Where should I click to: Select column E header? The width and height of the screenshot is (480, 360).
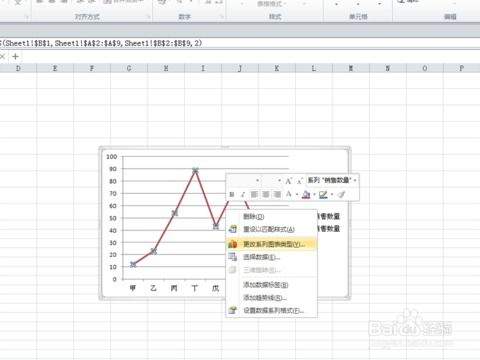[x=55, y=68]
